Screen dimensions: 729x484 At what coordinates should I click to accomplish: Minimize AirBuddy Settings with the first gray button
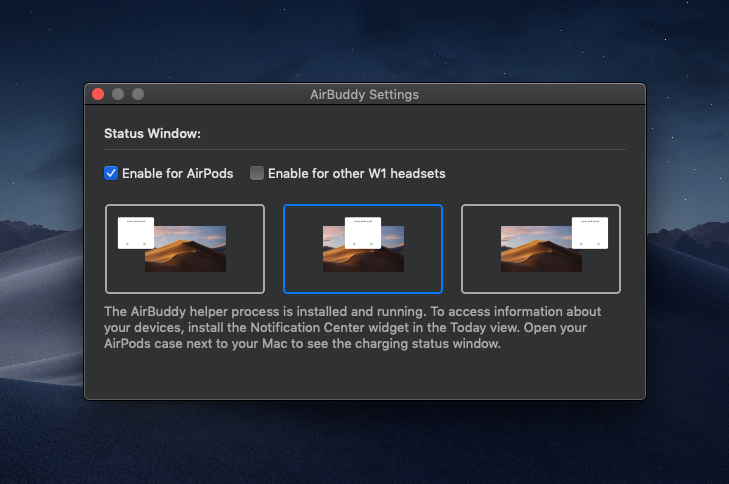[118, 94]
